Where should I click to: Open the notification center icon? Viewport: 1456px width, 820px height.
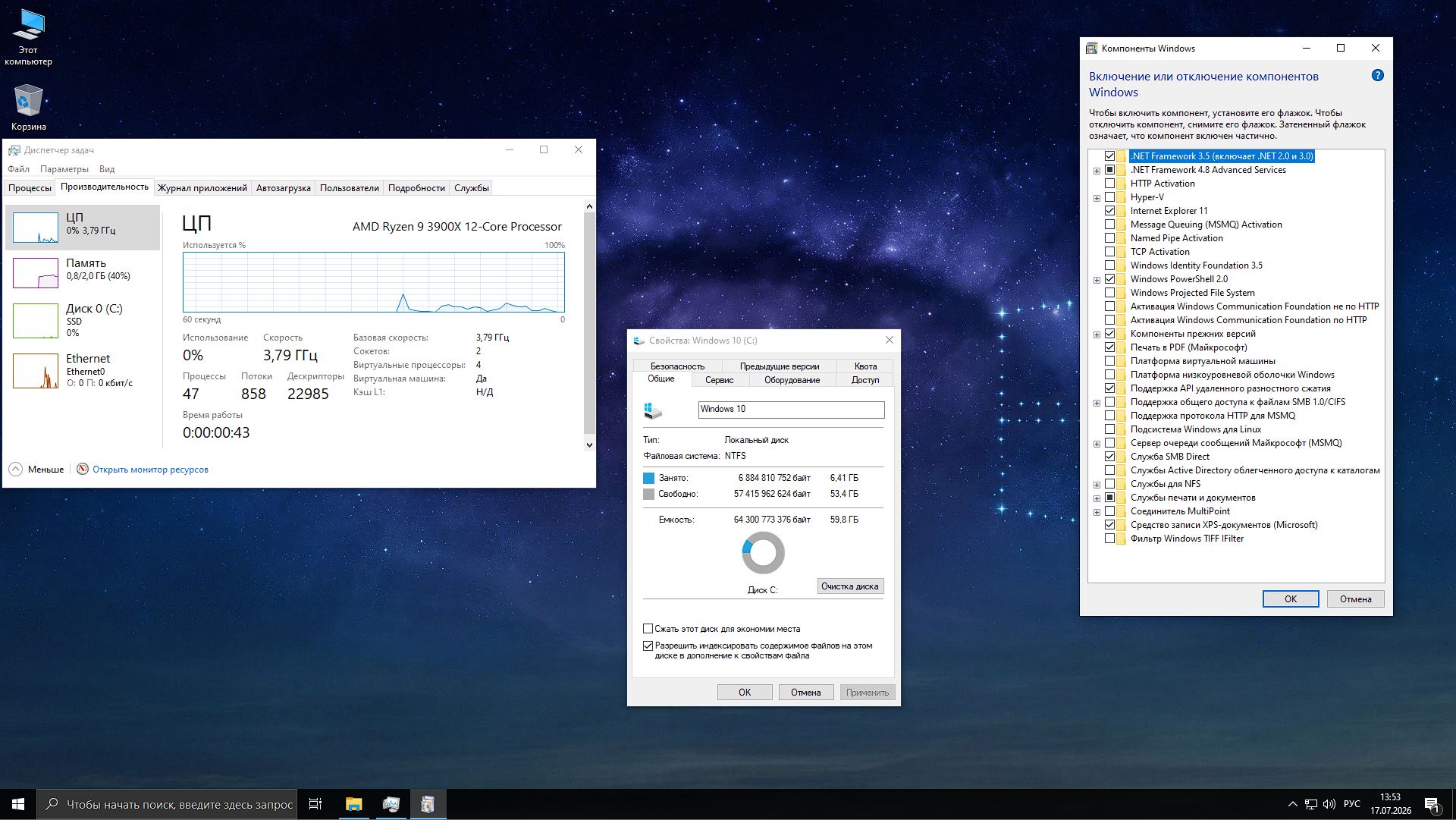pyautogui.click(x=1432, y=804)
